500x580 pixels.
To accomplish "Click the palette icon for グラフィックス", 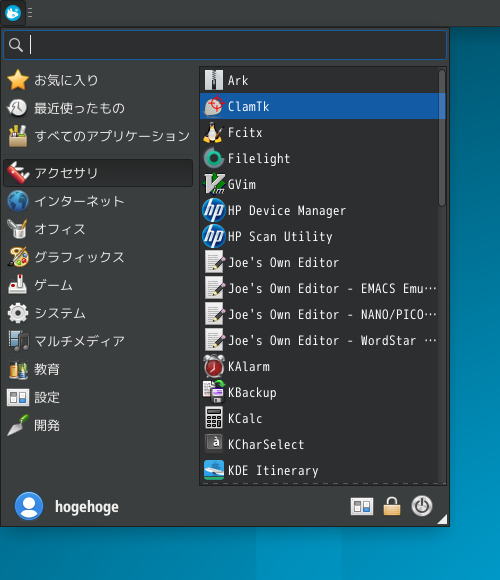I will click(x=18, y=257).
